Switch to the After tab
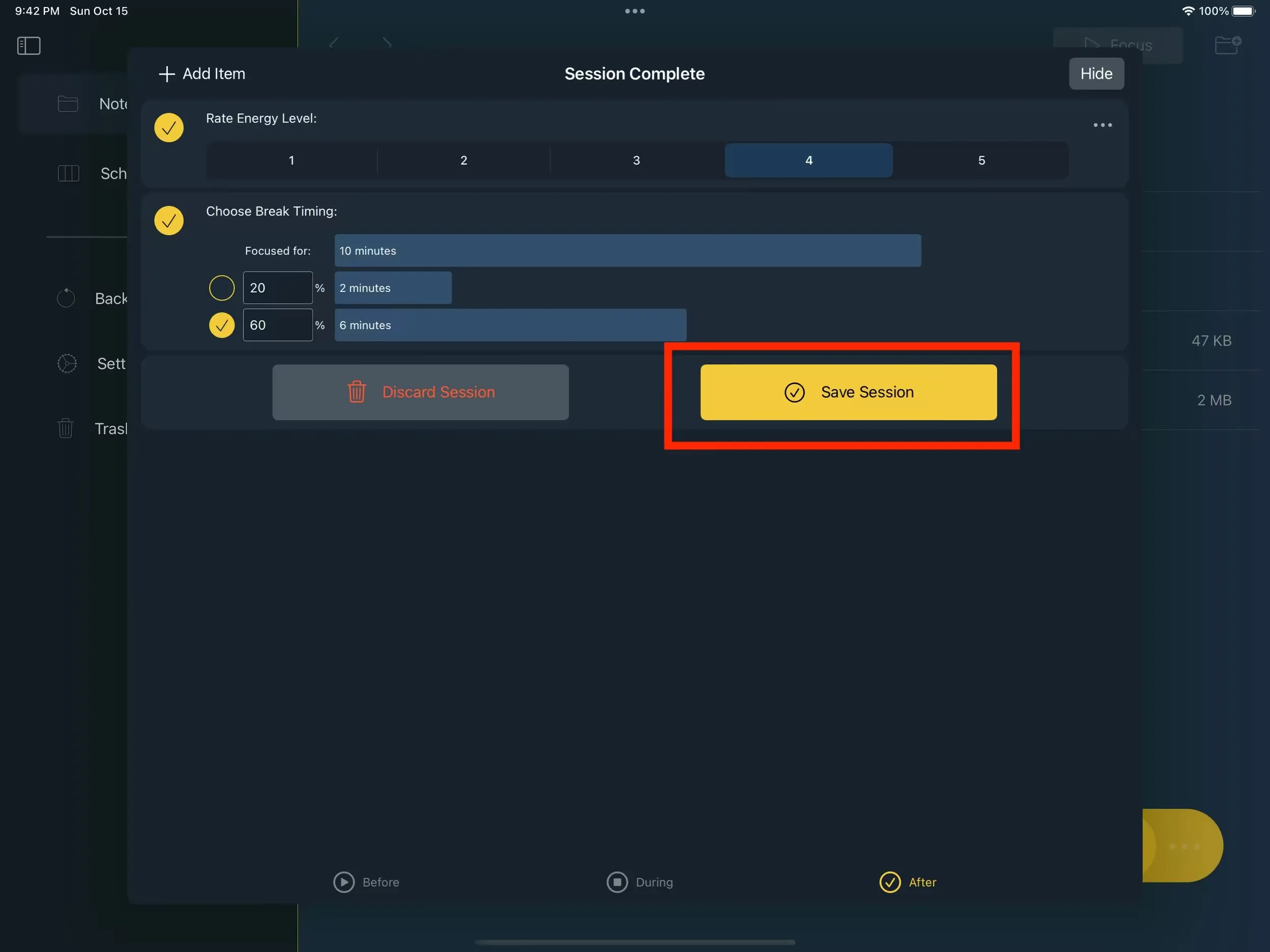This screenshot has width=1270, height=952. coord(908,882)
